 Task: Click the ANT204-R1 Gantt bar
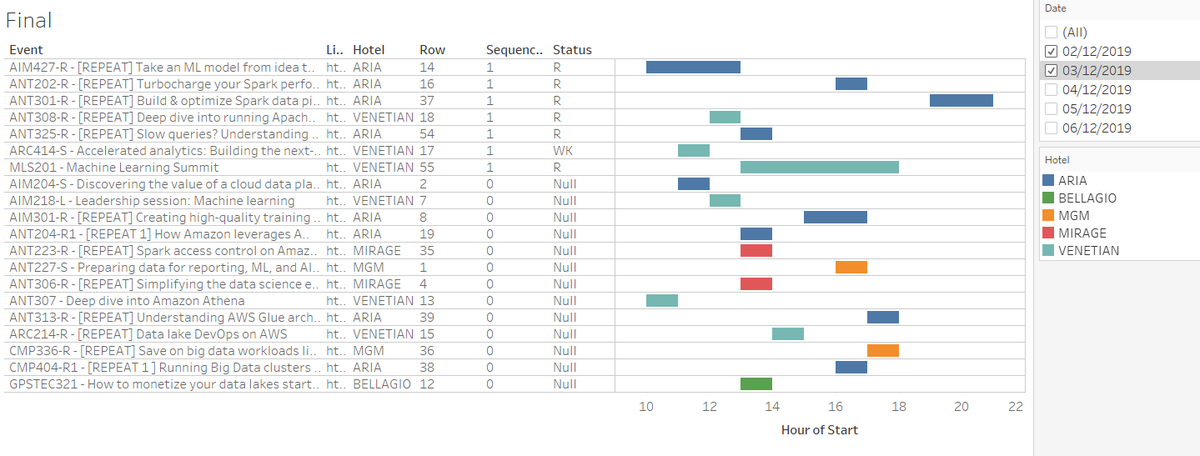(756, 234)
